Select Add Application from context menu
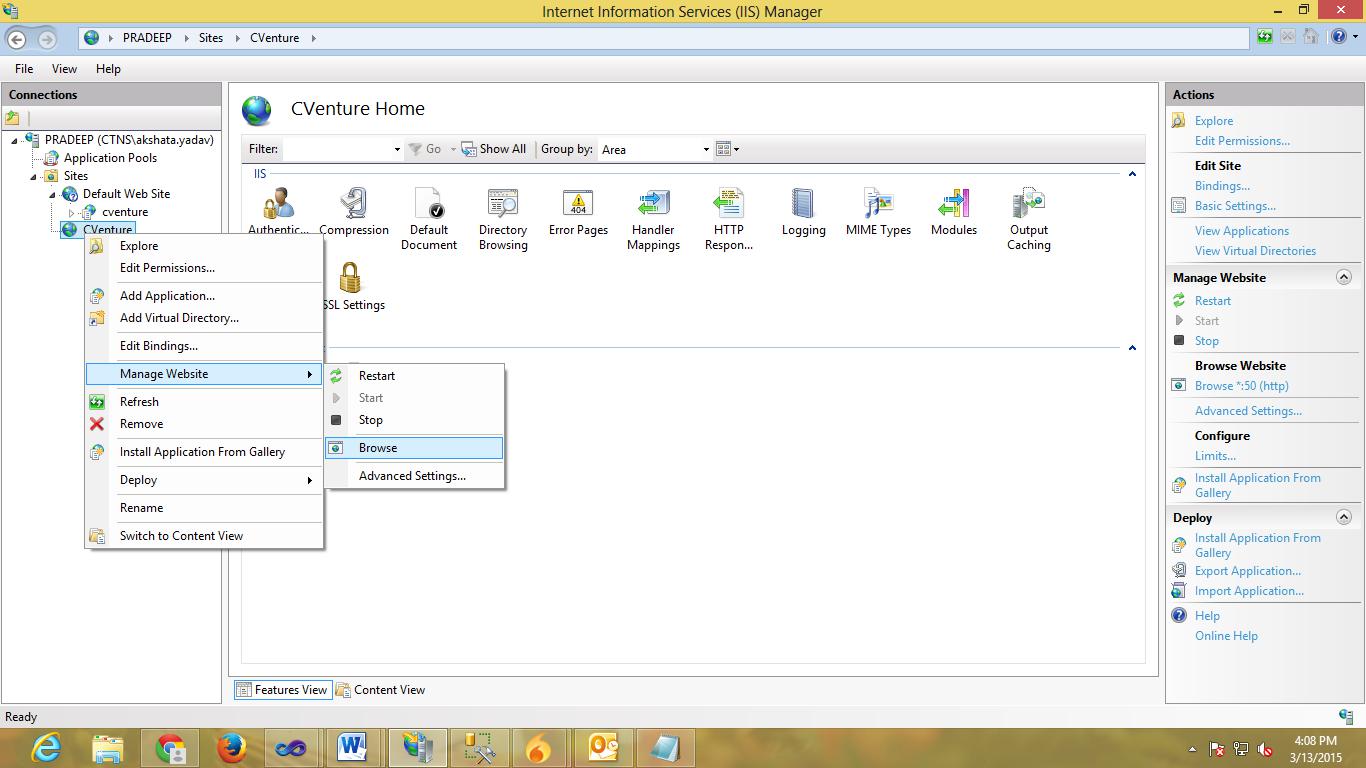Image resolution: width=1366 pixels, height=768 pixels. tap(204, 296)
